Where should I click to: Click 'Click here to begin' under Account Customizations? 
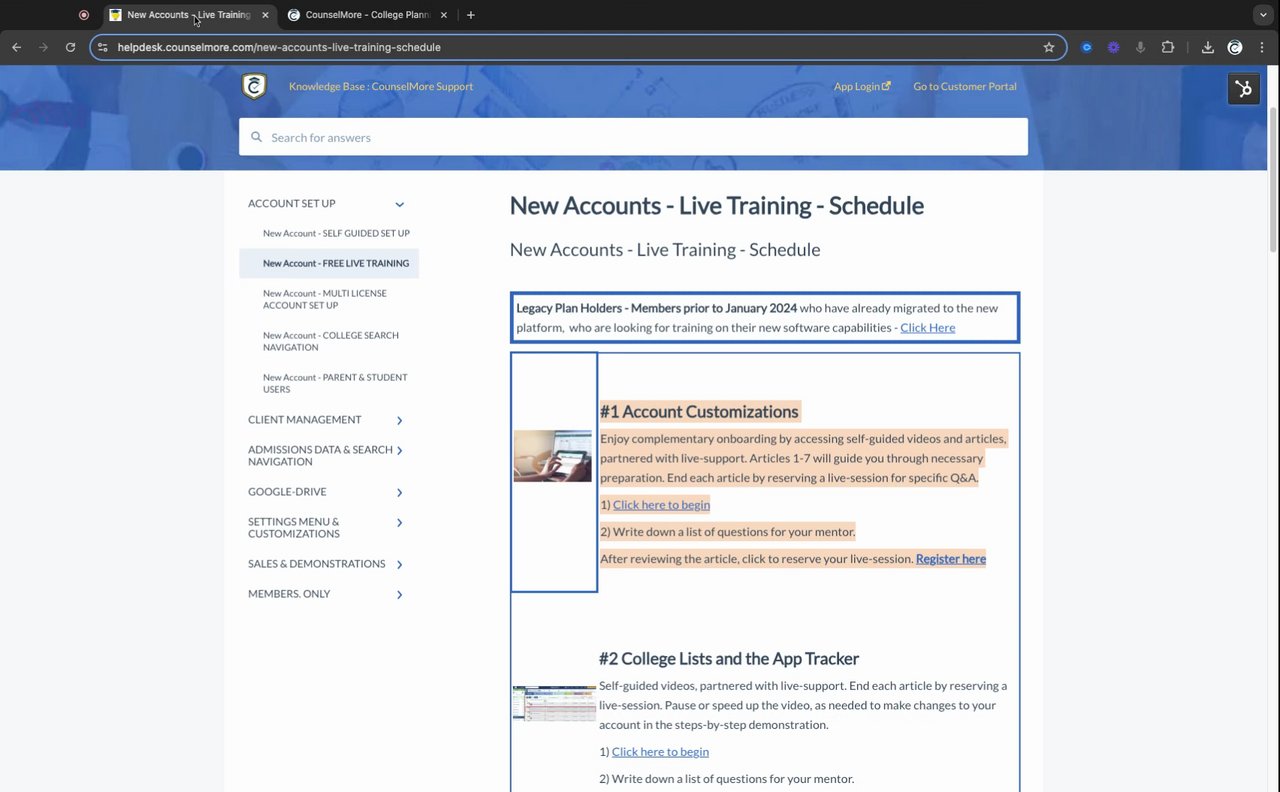coord(661,505)
